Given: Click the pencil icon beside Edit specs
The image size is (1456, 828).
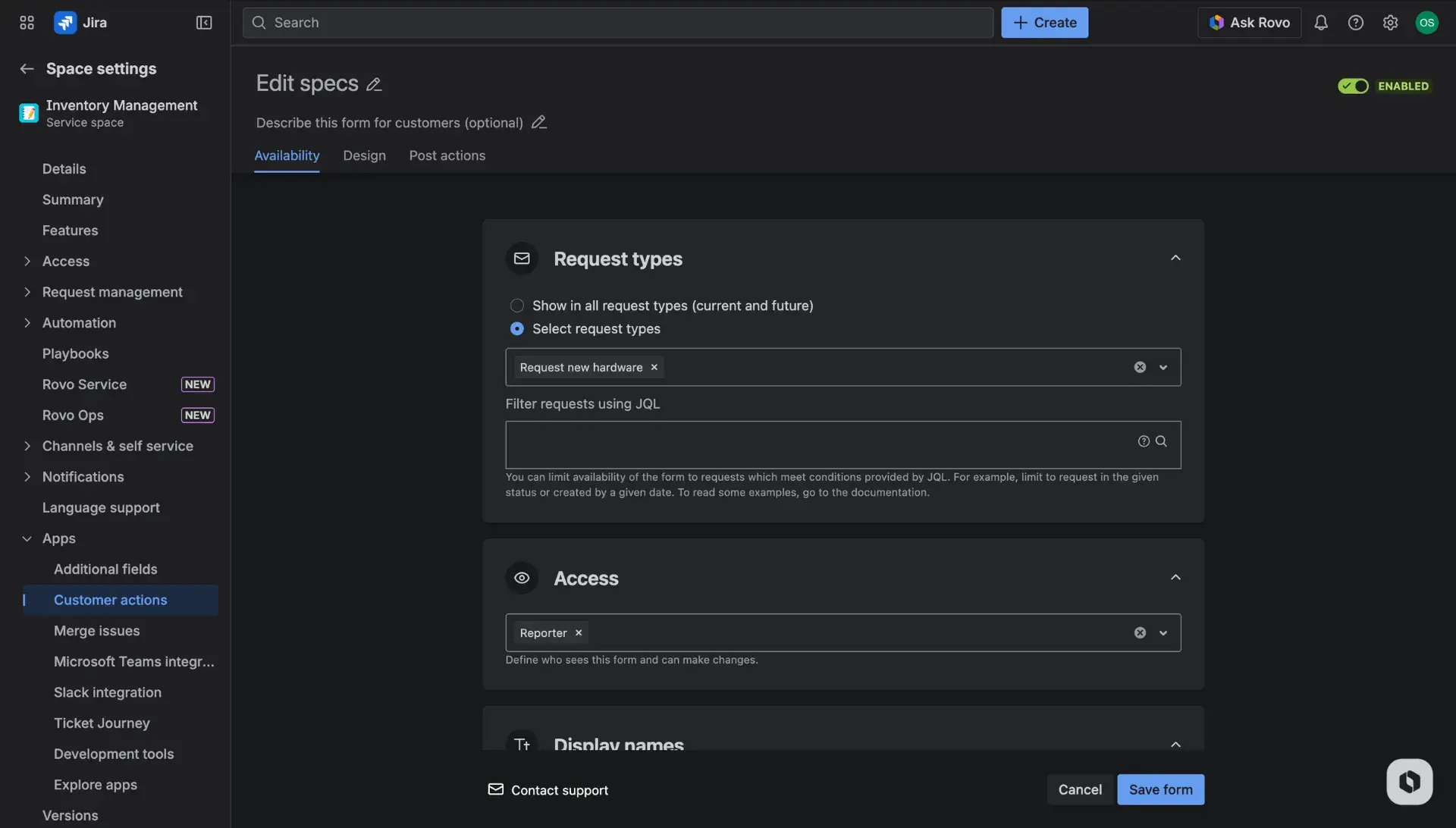Looking at the screenshot, I should pos(373,83).
